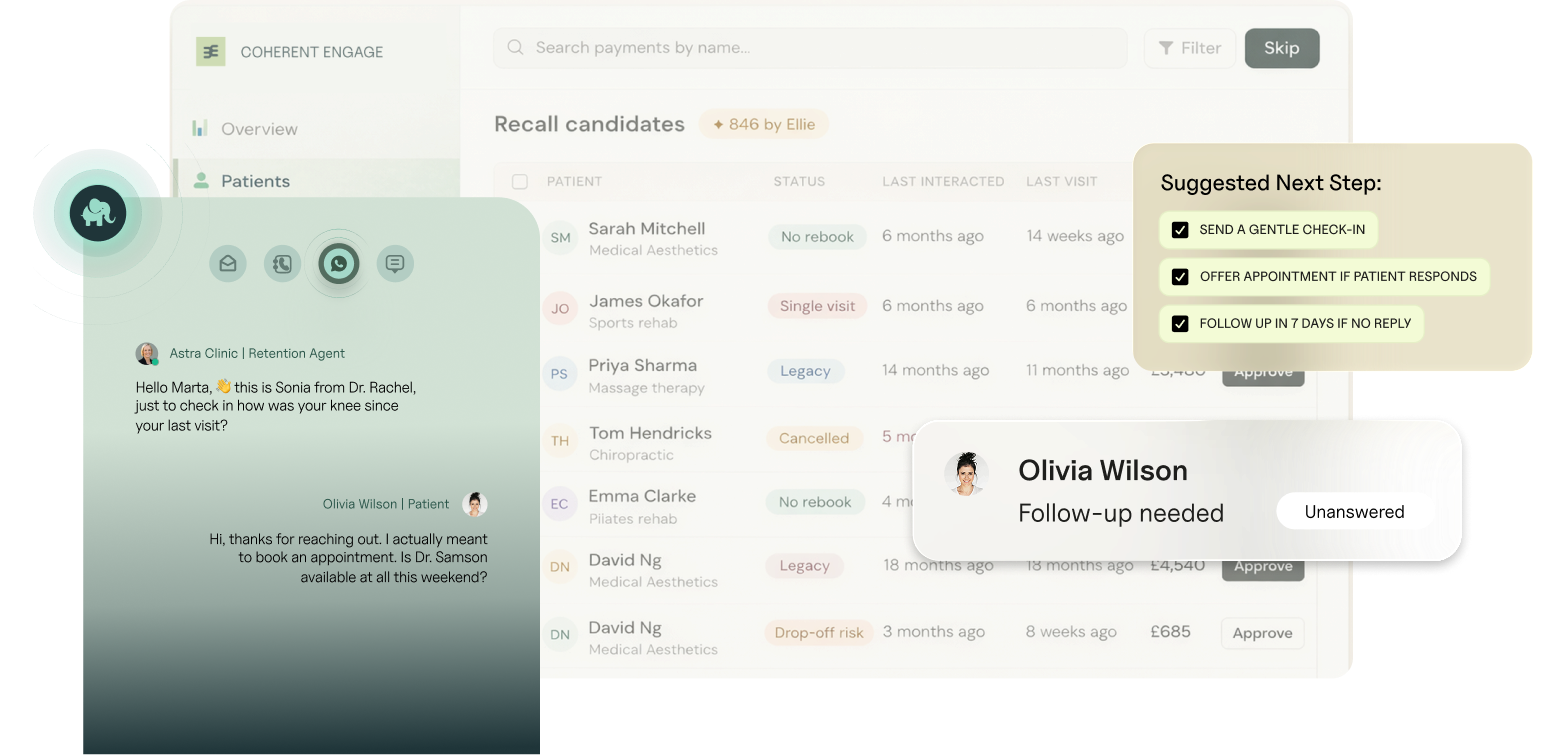This screenshot has width=1550, height=755.
Task: Click the EC avatar for Emma Clarke
Action: pyautogui.click(x=559, y=504)
